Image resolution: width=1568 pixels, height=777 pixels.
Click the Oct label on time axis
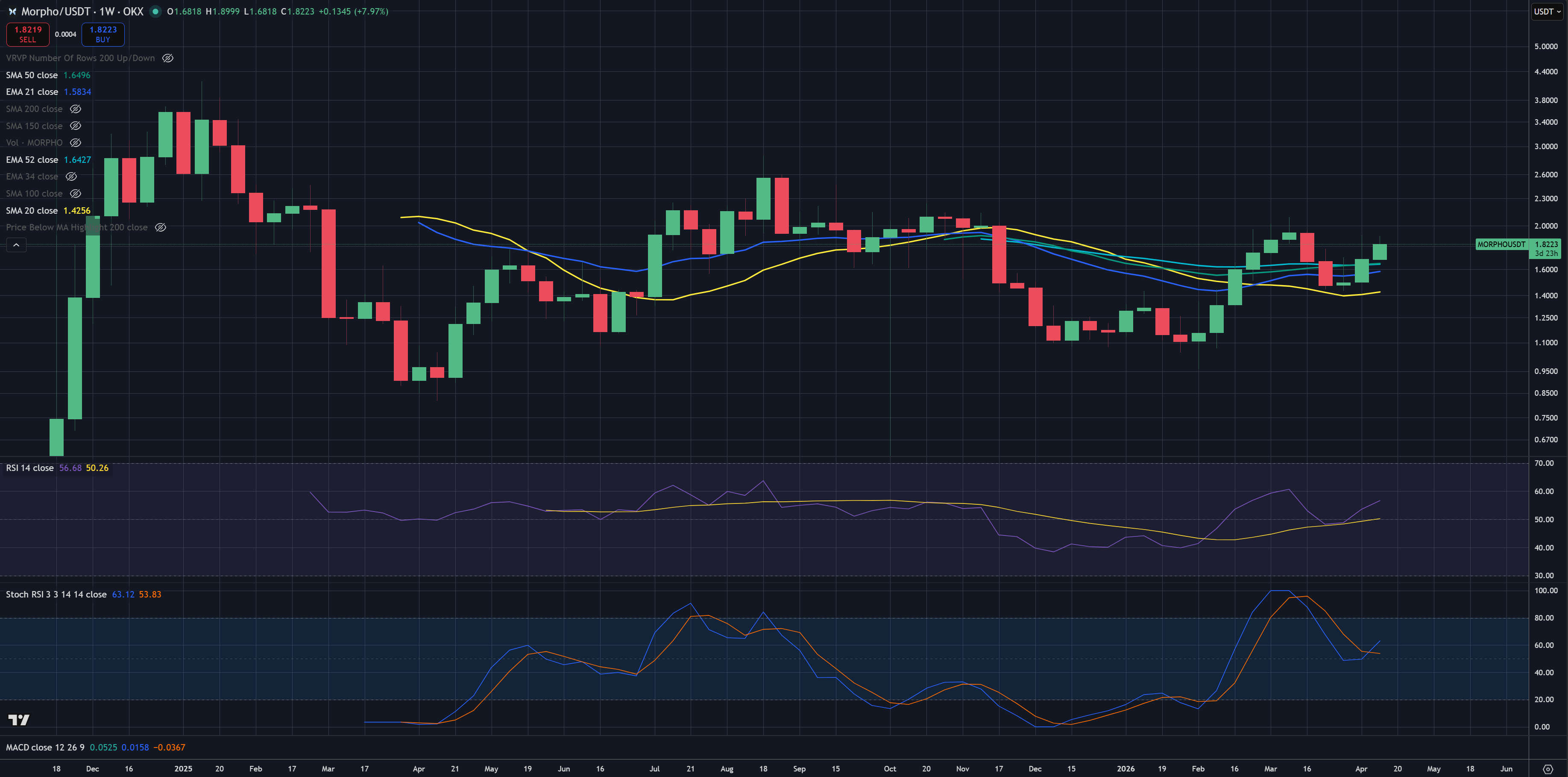pyautogui.click(x=890, y=768)
